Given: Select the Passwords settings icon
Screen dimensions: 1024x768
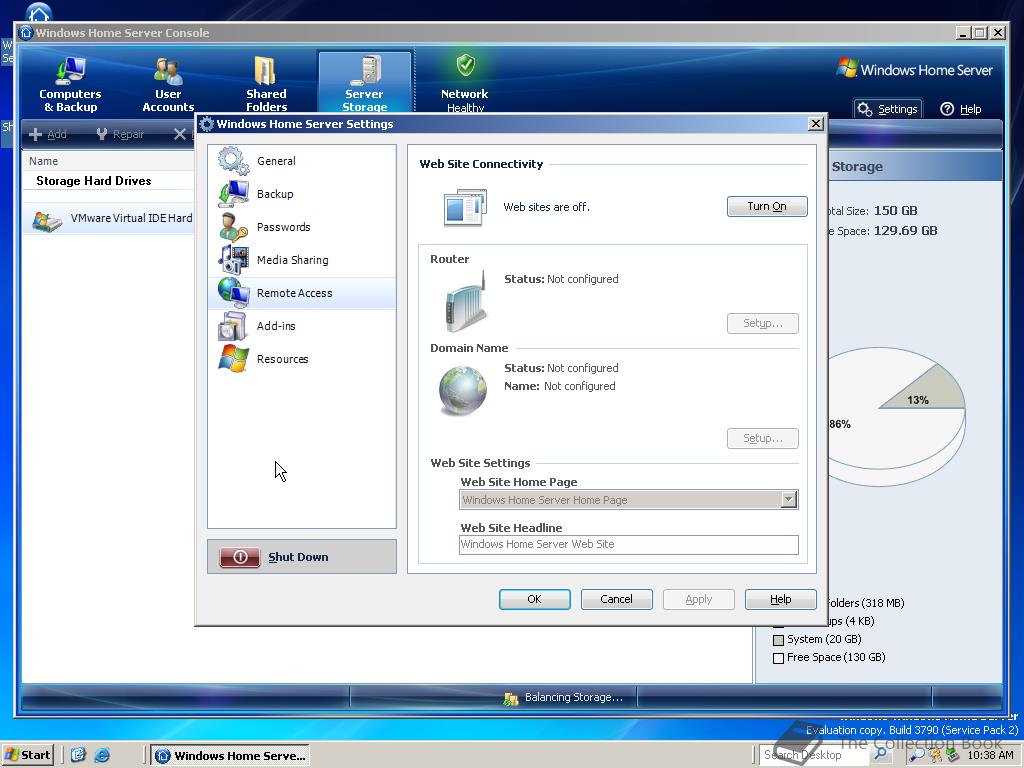Looking at the screenshot, I should click(x=233, y=227).
